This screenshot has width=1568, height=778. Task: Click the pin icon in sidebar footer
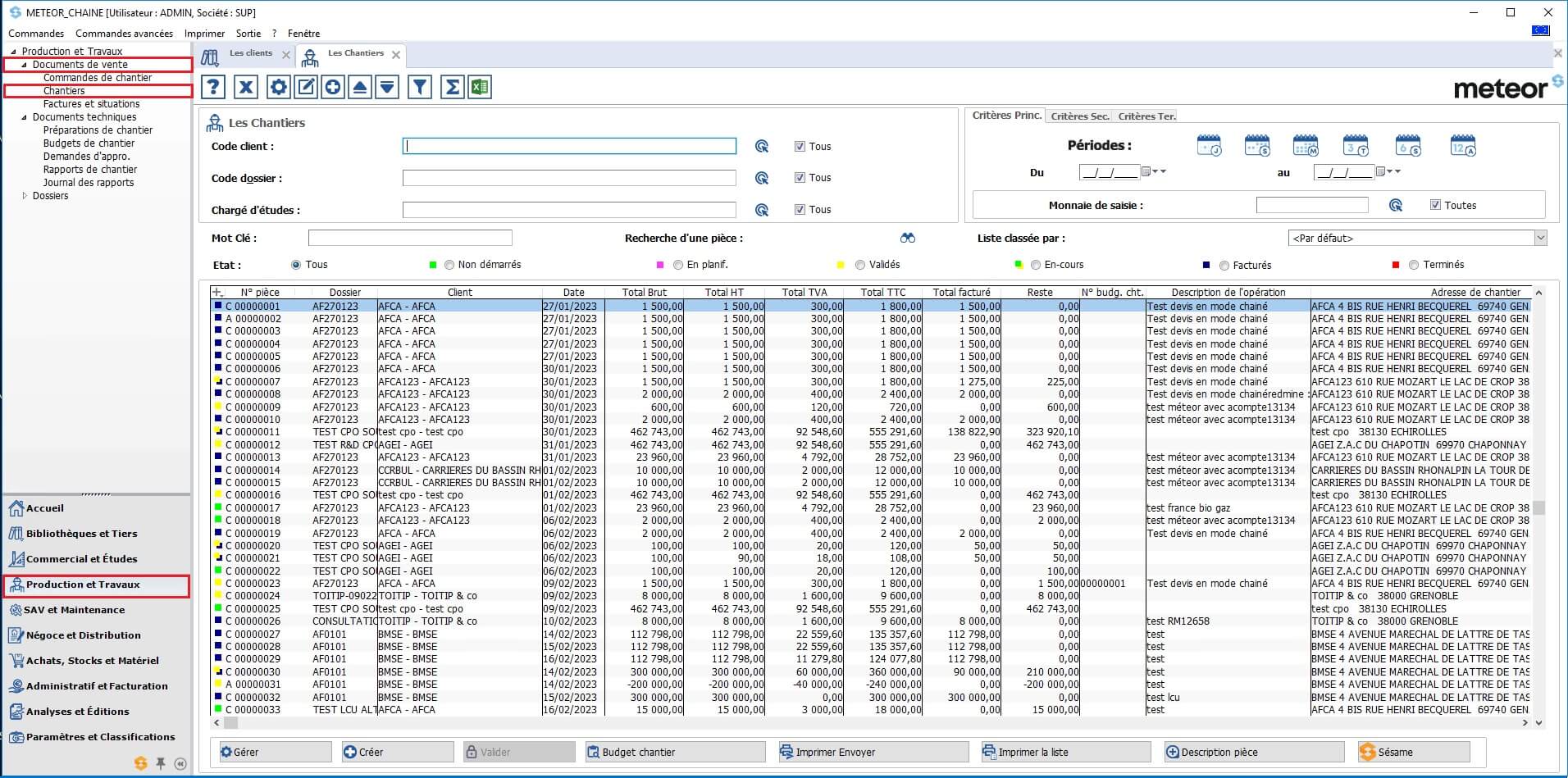[x=161, y=763]
